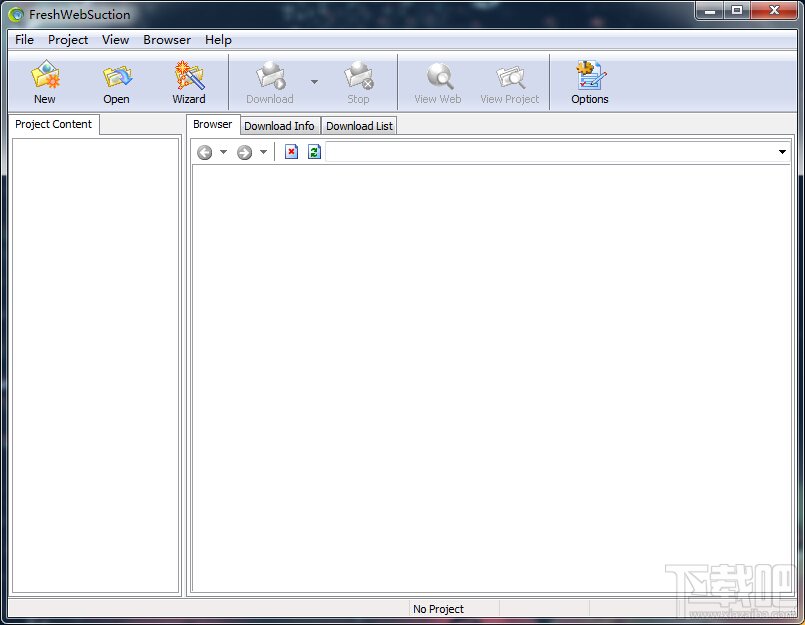
Task: Open an existing project via Open icon
Action: [117, 83]
